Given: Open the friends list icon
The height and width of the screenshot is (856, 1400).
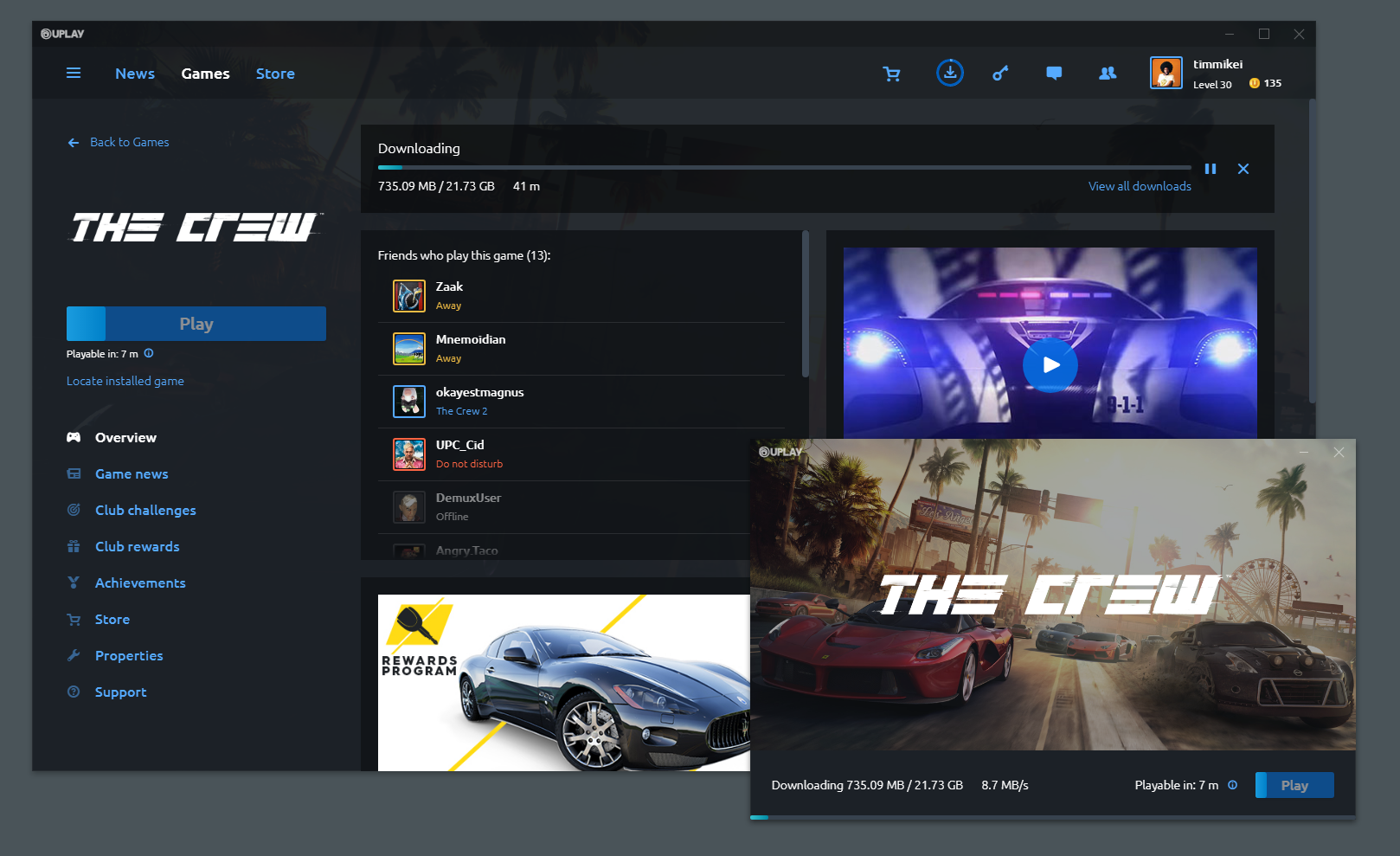Looking at the screenshot, I should [x=1108, y=73].
